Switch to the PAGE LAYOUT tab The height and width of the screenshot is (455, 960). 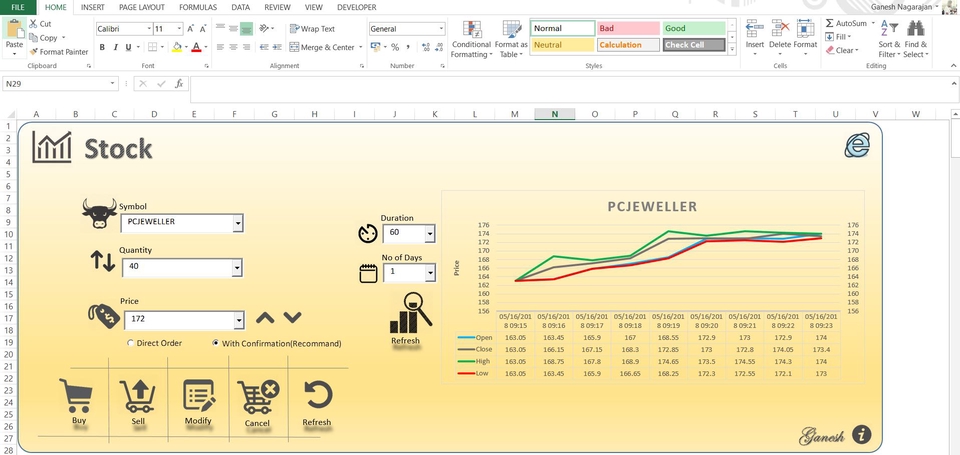[142, 7]
